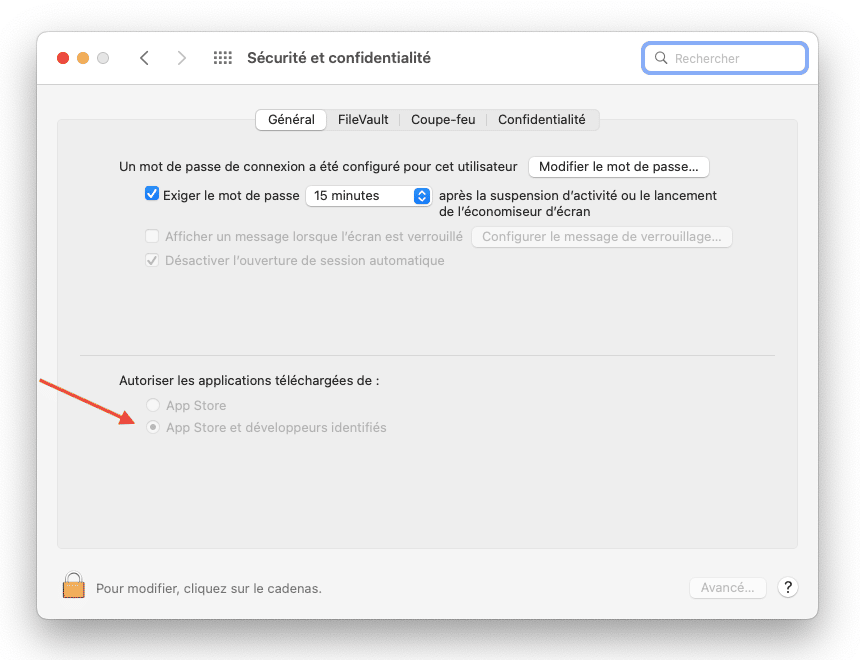This screenshot has width=860, height=660.
Task: Close the window with the red button
Action: (x=63, y=58)
